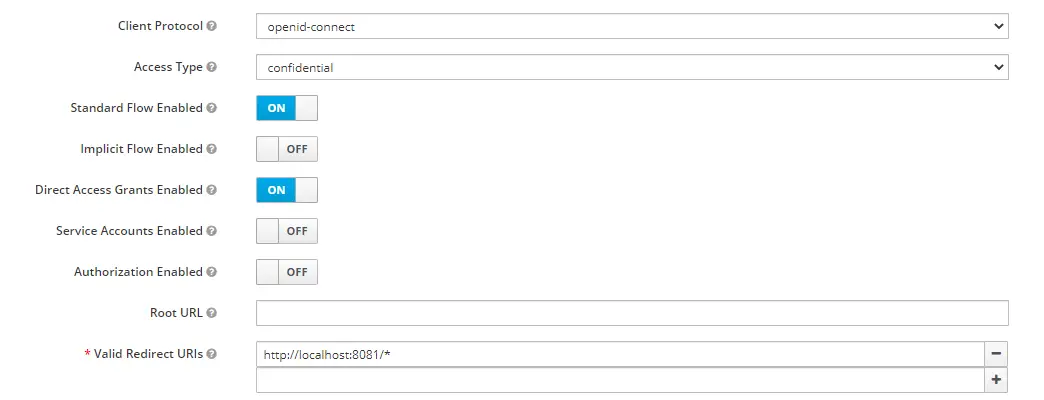The height and width of the screenshot is (400, 1044).
Task: Click help icon beside Access Type
Action: [212, 67]
